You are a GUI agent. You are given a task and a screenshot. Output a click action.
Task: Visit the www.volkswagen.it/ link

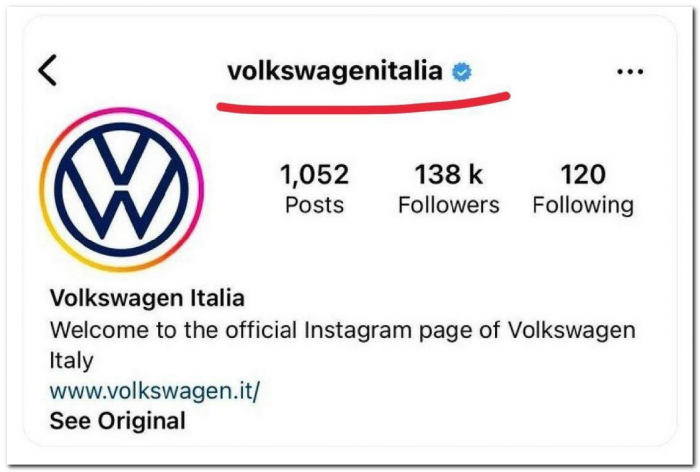[x=154, y=391]
